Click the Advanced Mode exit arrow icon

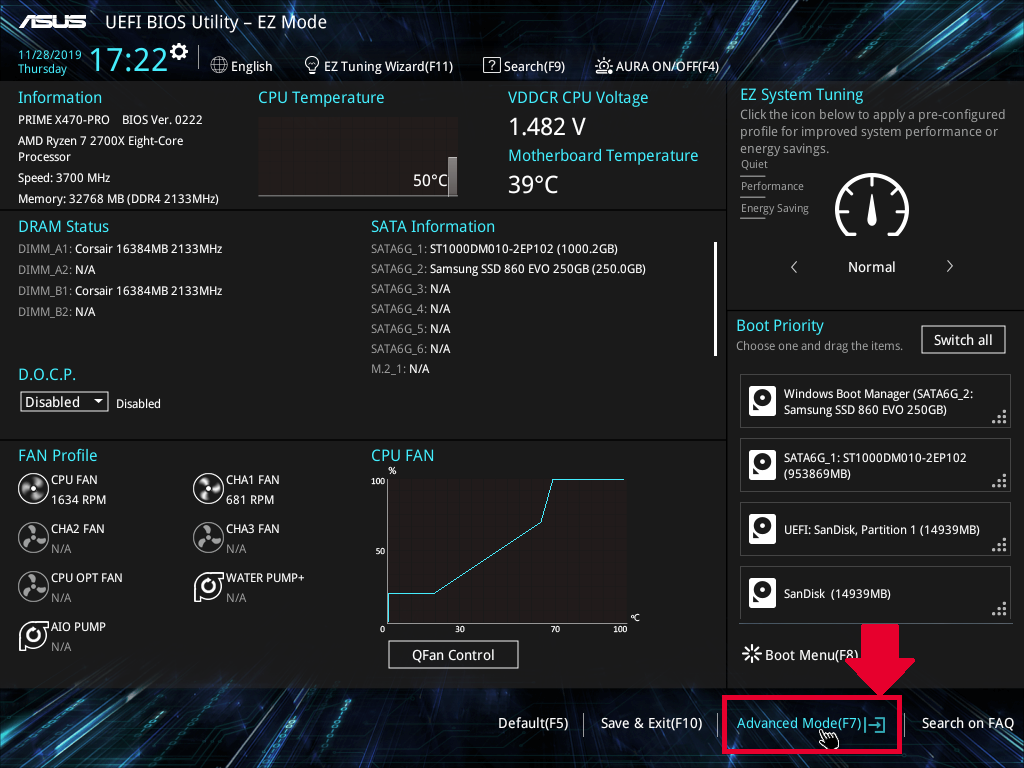click(x=875, y=724)
